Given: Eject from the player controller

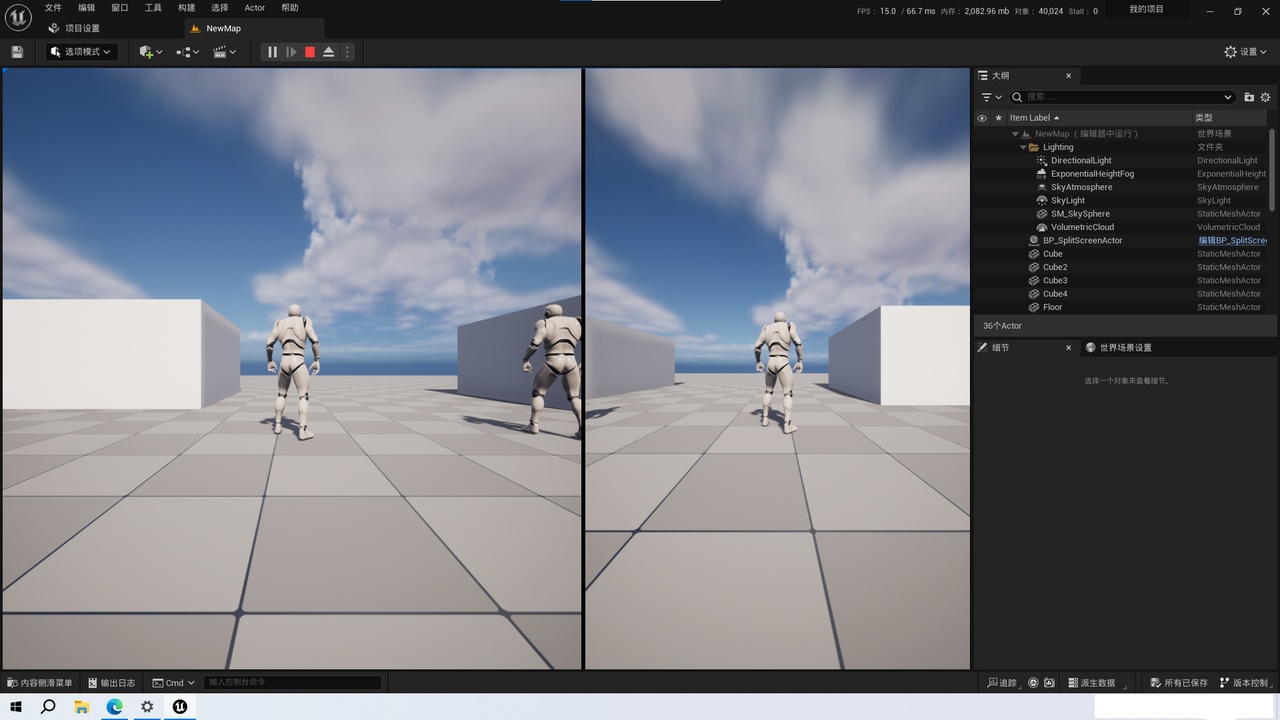Looking at the screenshot, I should point(328,52).
